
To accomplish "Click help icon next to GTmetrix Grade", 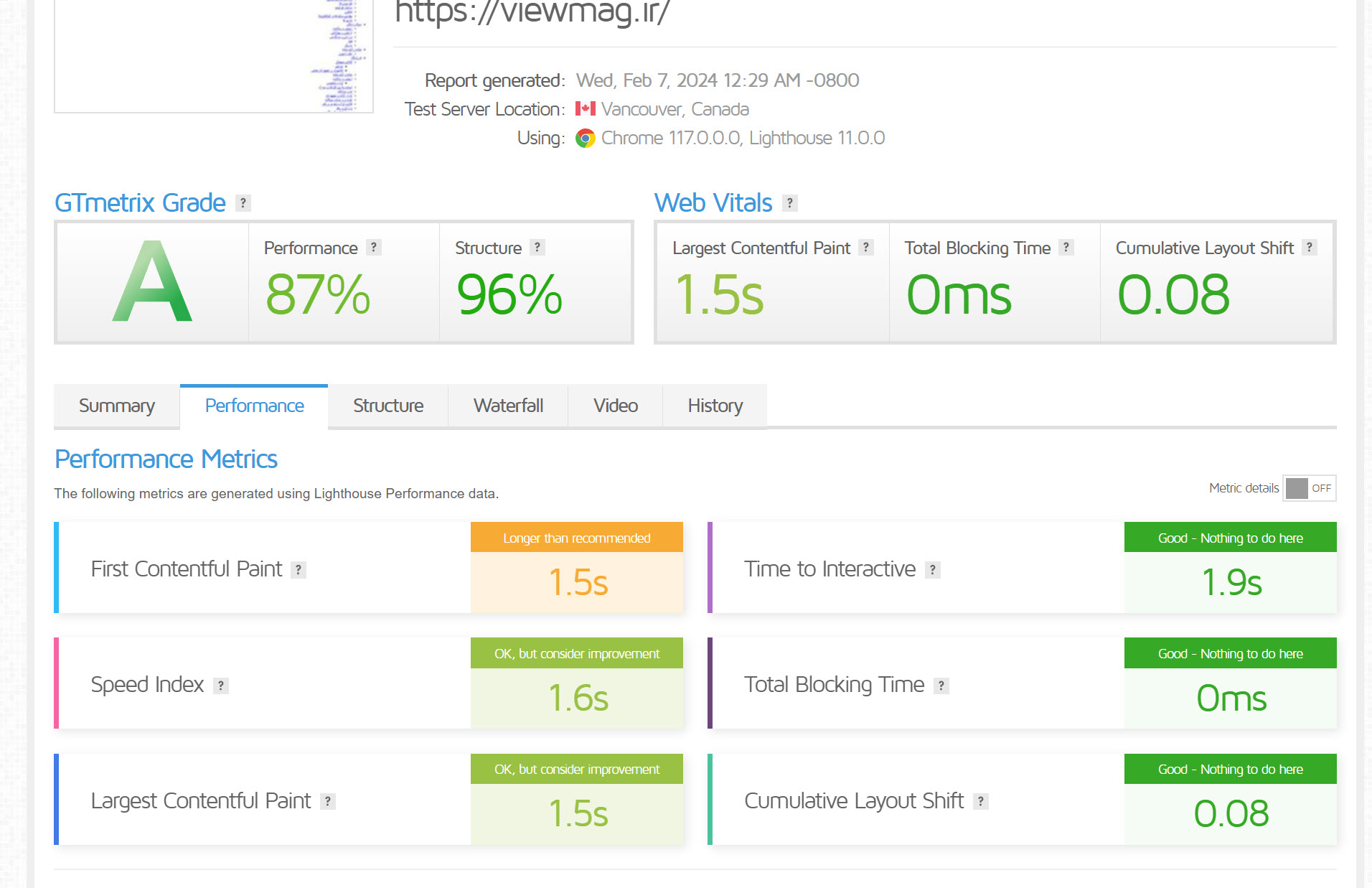I will pyautogui.click(x=243, y=203).
